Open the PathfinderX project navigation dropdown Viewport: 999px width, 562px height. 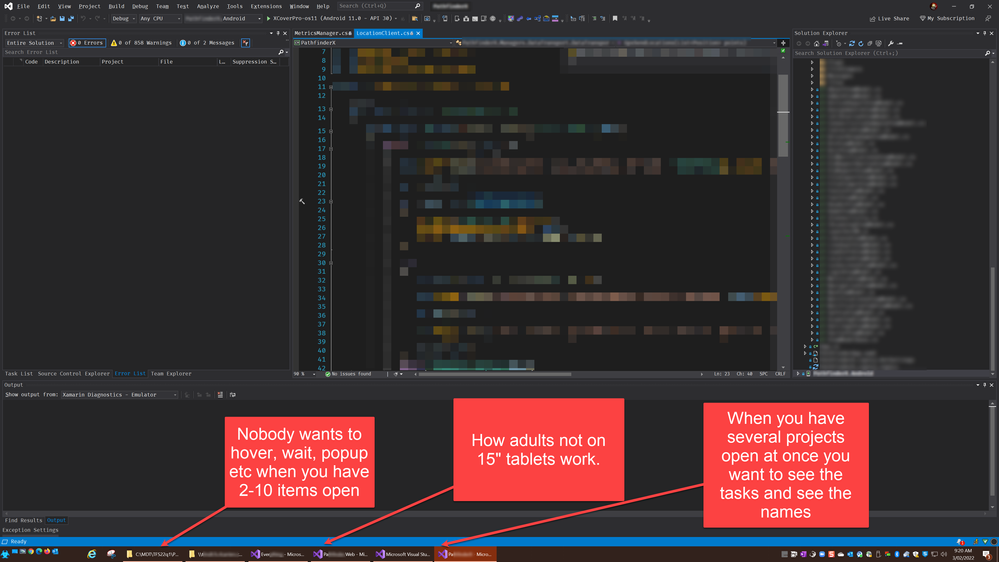(373, 43)
